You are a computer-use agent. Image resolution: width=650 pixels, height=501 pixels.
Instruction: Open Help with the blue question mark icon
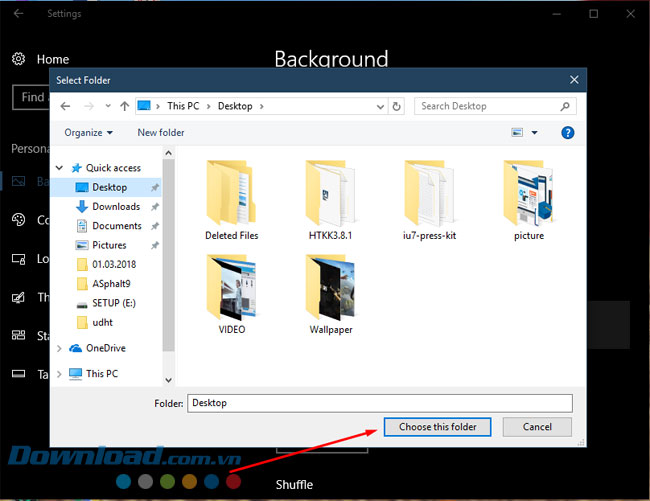point(568,133)
